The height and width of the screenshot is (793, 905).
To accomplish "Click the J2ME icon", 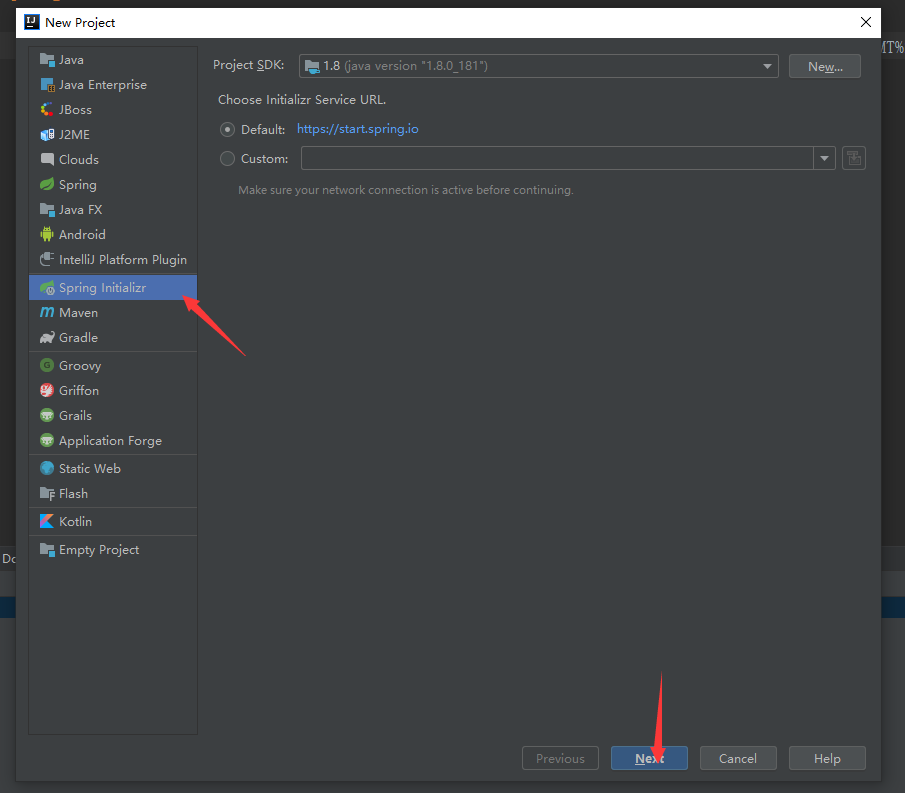I will pos(47,134).
